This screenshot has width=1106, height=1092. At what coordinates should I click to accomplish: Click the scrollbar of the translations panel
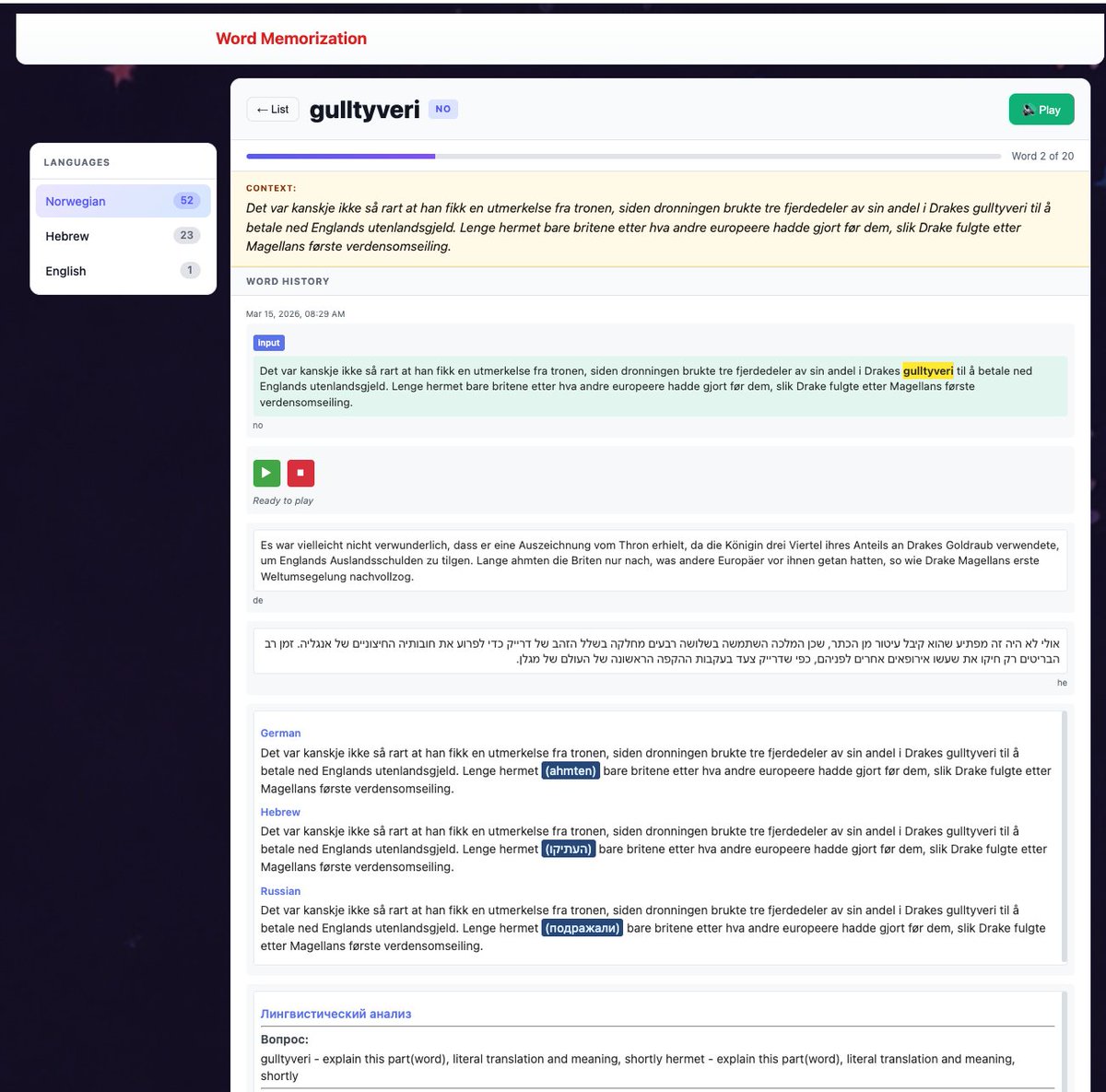(1065, 837)
